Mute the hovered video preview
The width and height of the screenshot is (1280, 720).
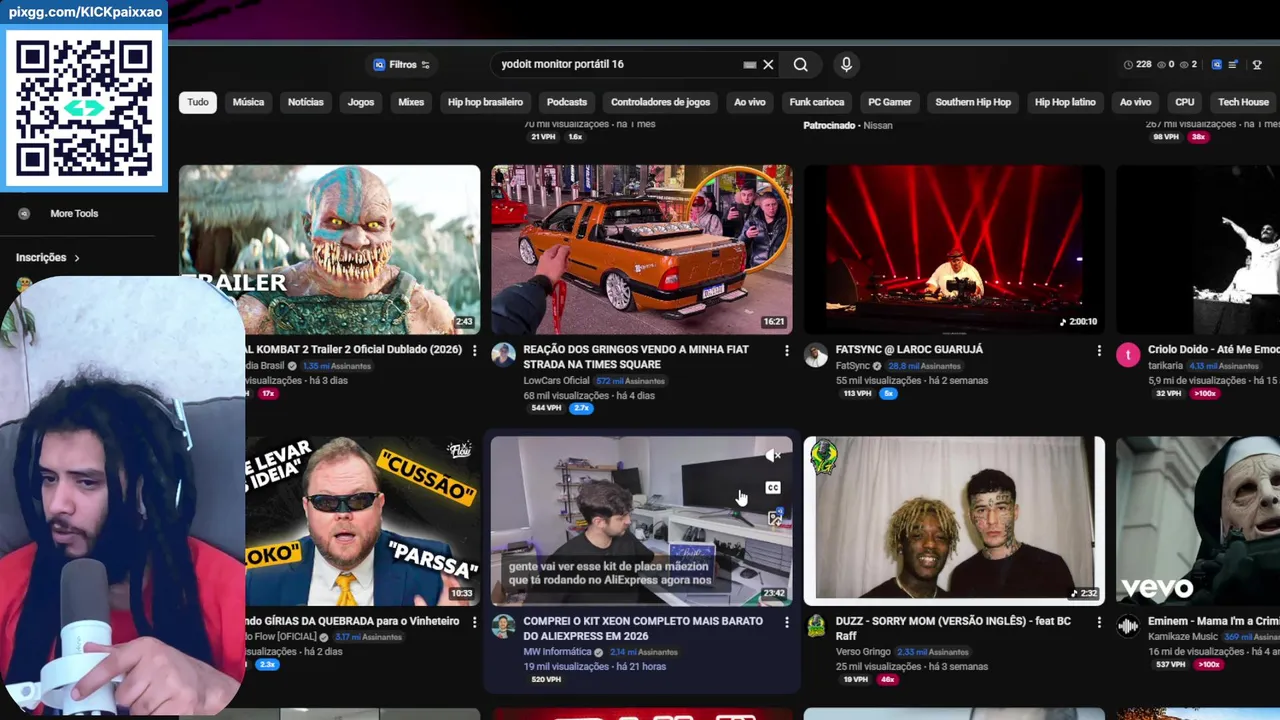tap(773, 456)
